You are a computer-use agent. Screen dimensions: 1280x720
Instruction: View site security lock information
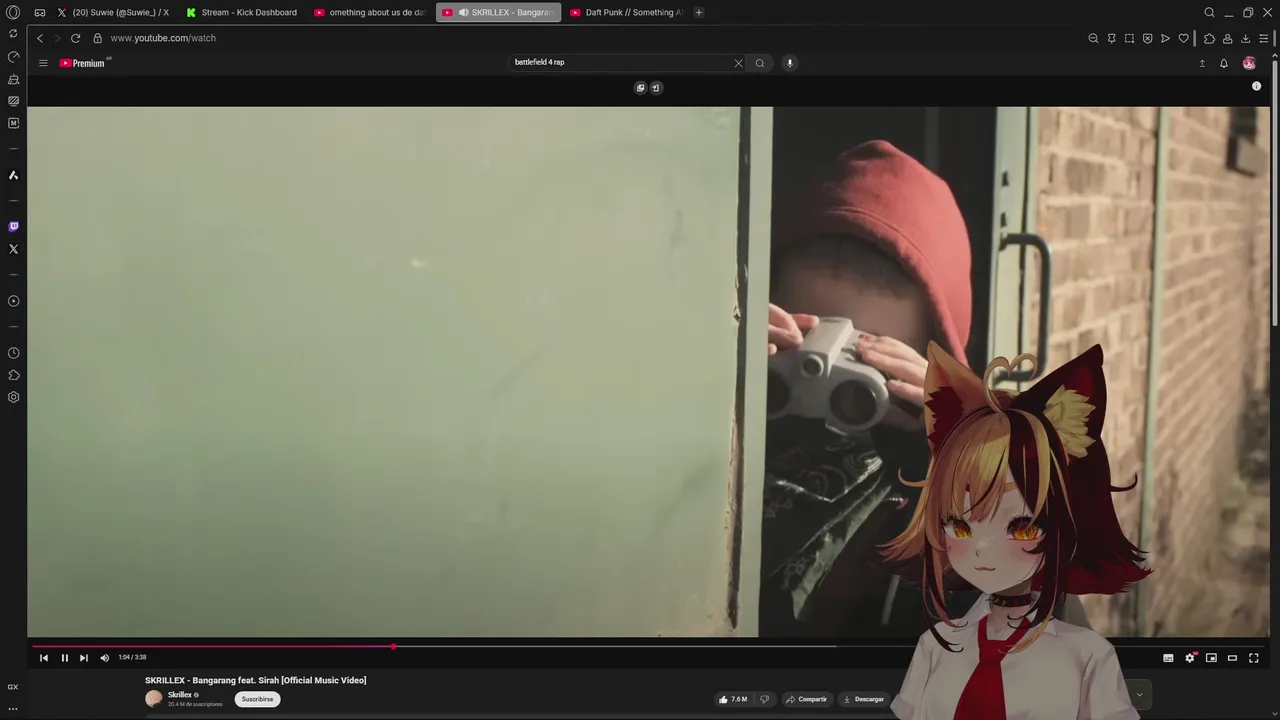click(x=98, y=38)
